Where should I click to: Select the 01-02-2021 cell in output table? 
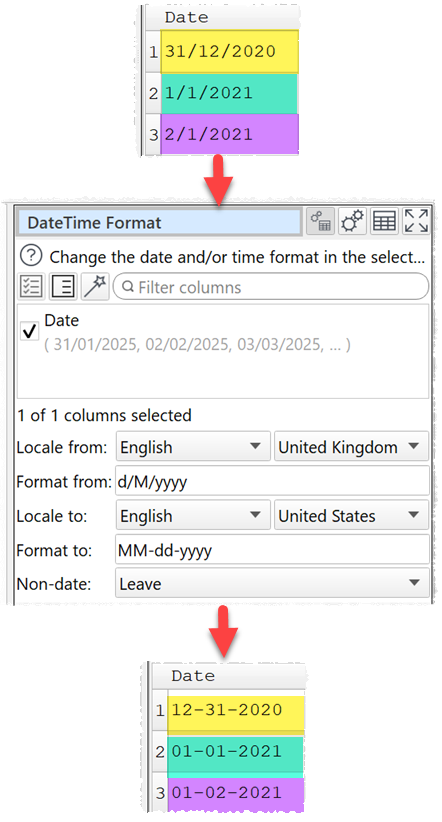tap(236, 793)
